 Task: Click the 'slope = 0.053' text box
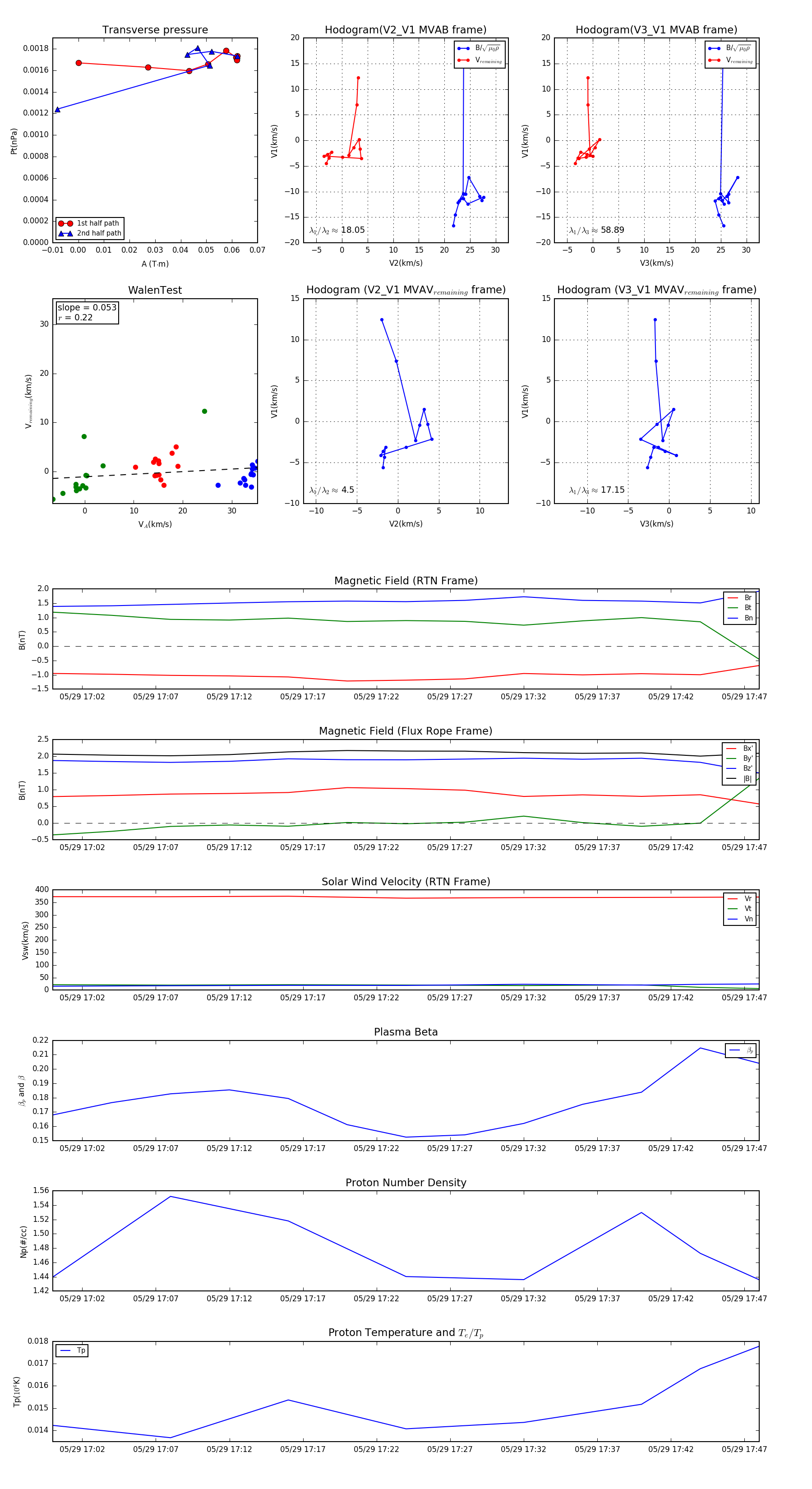tap(87, 312)
